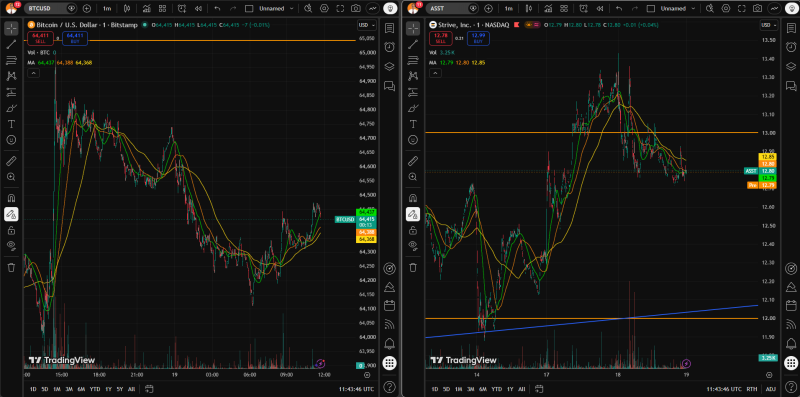Select 6M range in ASST bottom bar

483,389
